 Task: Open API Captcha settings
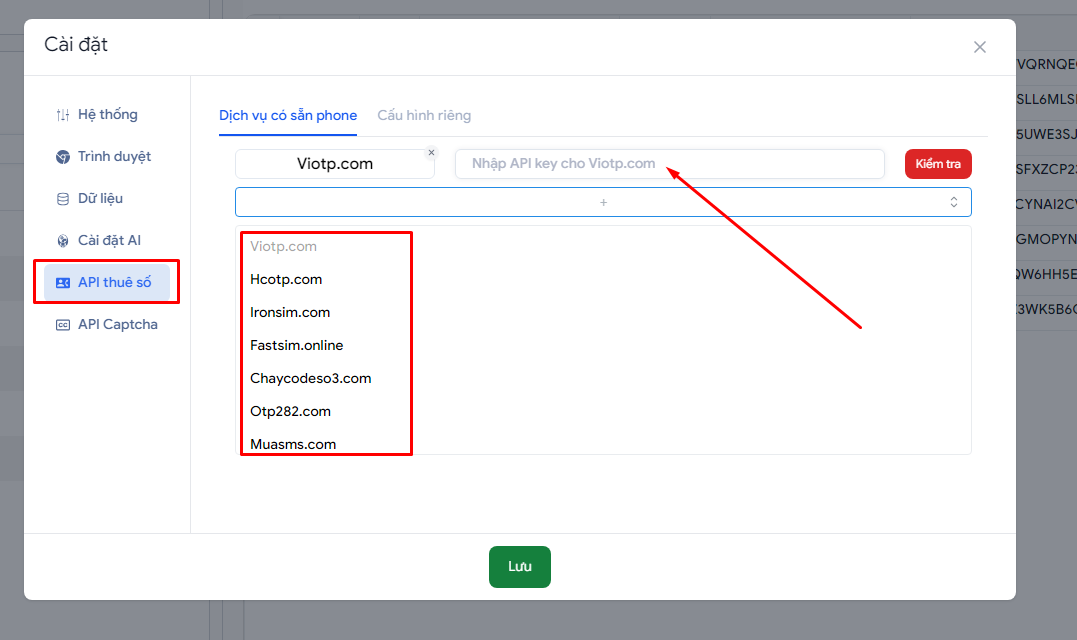(106, 324)
